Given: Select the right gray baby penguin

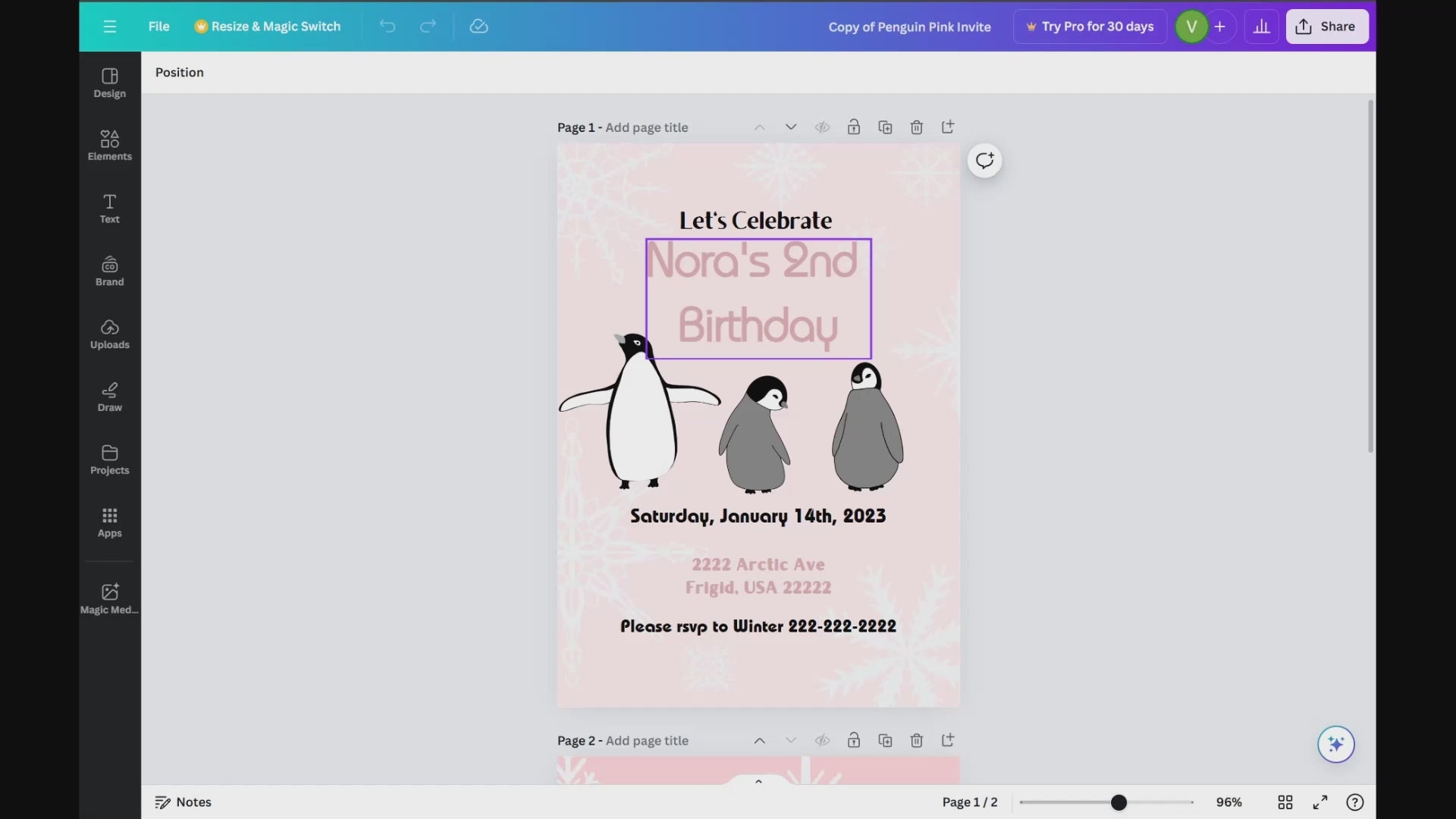Looking at the screenshot, I should pyautogui.click(x=868, y=426).
